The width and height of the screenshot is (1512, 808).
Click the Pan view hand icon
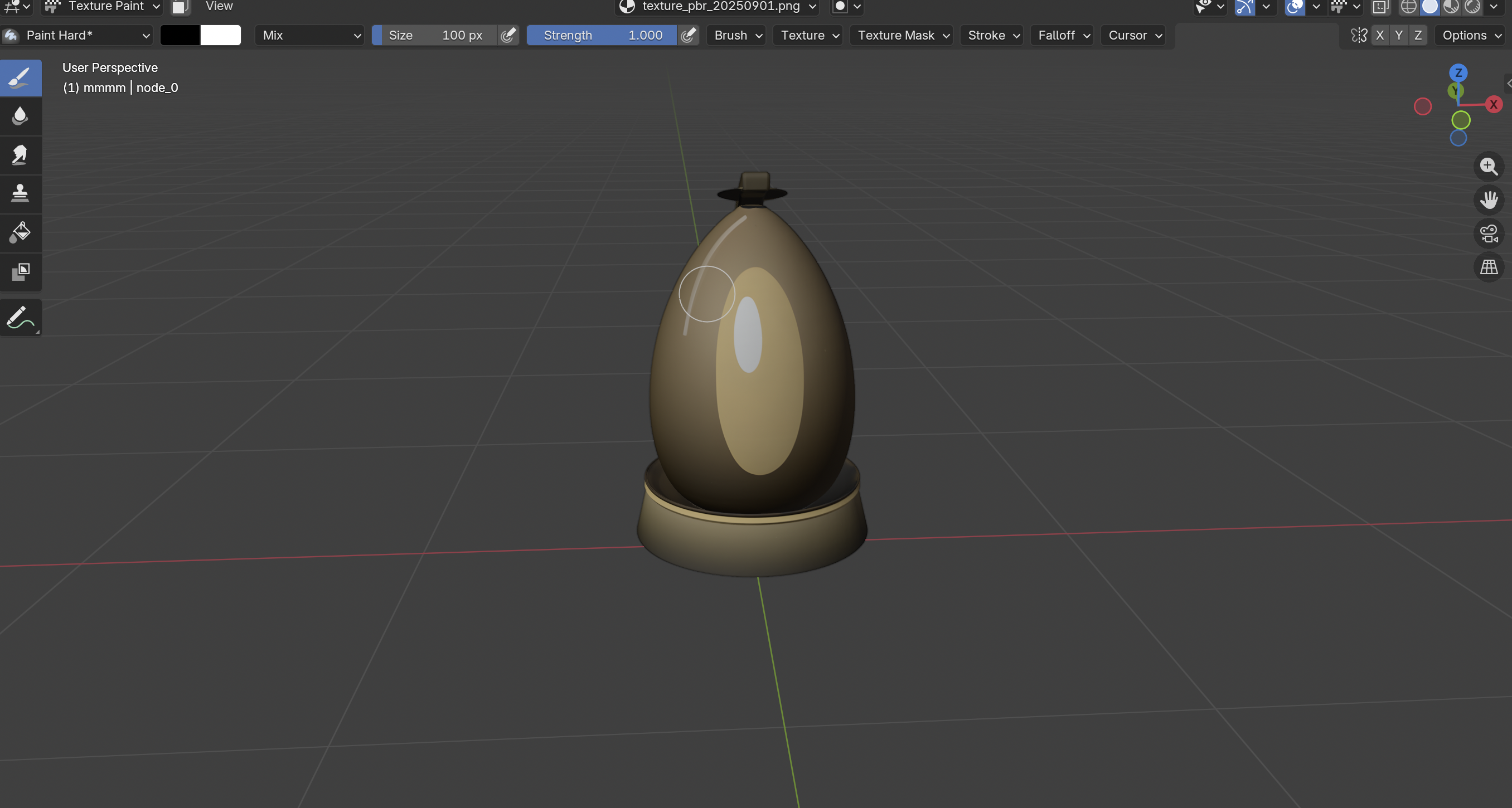1489,200
